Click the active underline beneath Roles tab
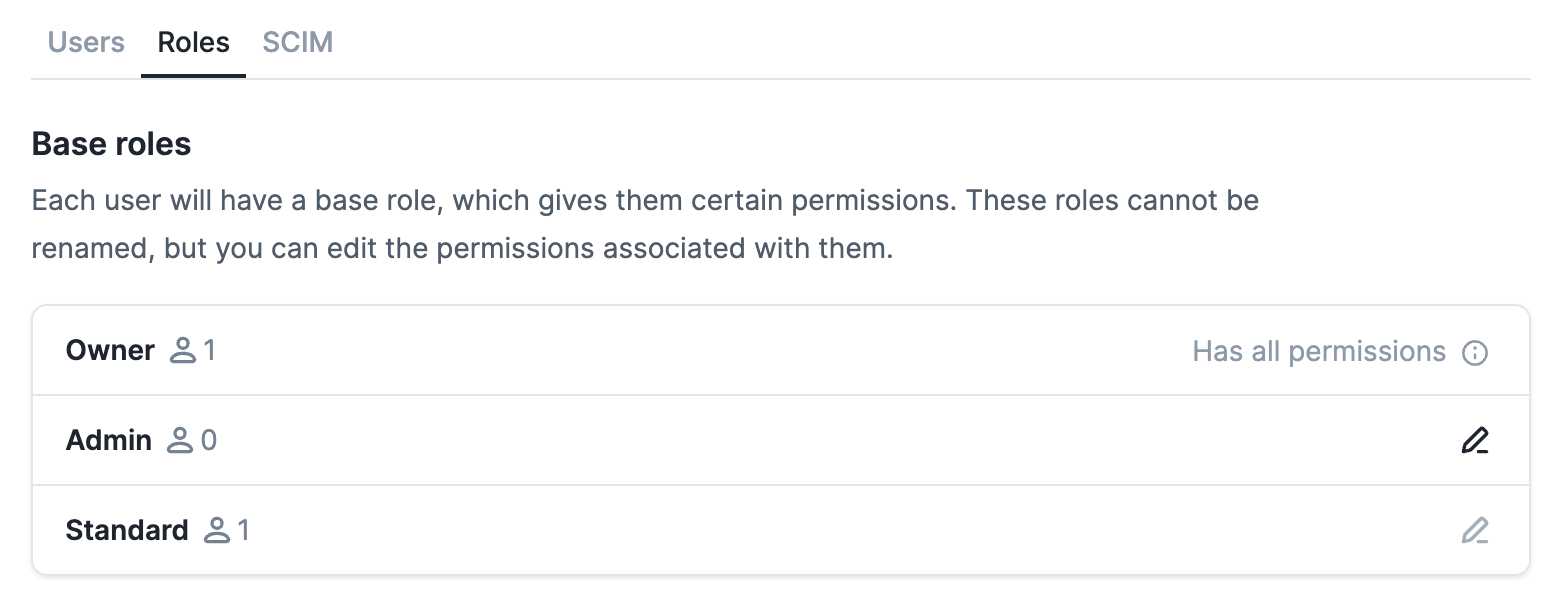Image resolution: width=1564 pixels, height=602 pixels. click(194, 76)
